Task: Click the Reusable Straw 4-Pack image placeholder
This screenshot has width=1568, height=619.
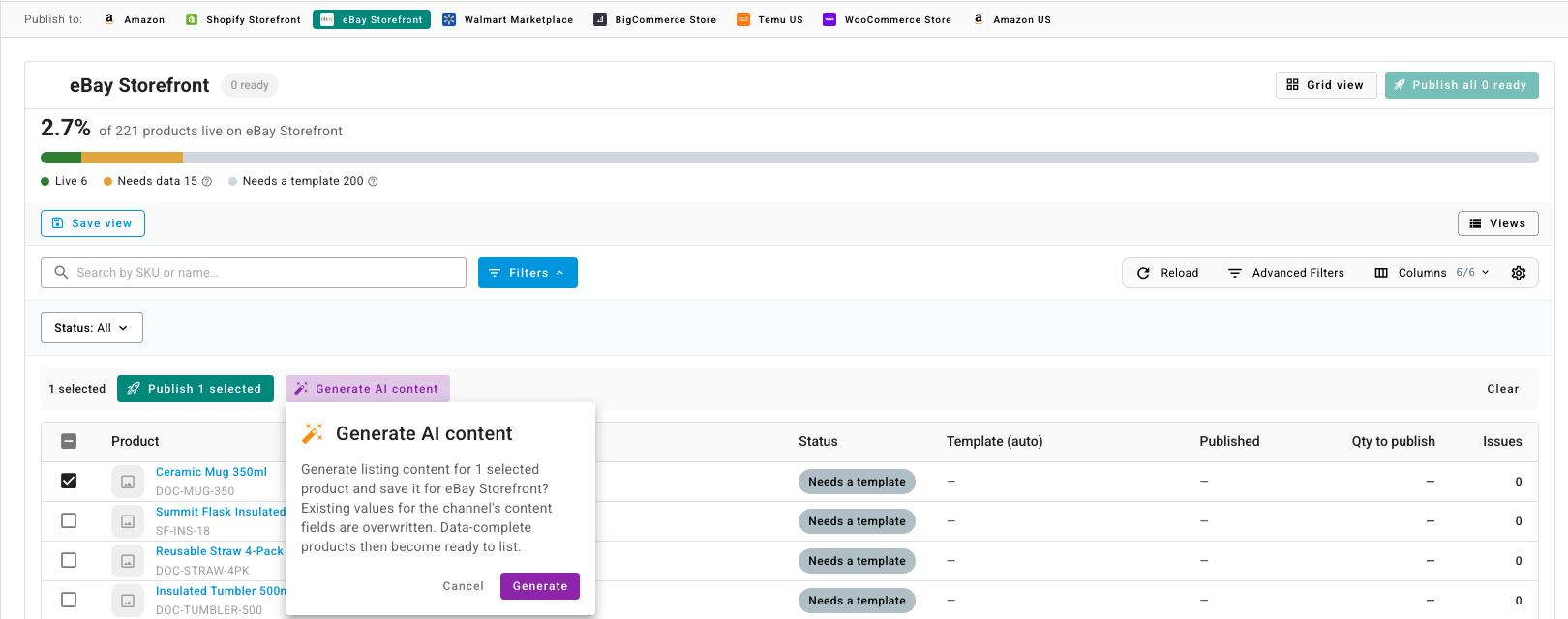Action: (x=127, y=561)
